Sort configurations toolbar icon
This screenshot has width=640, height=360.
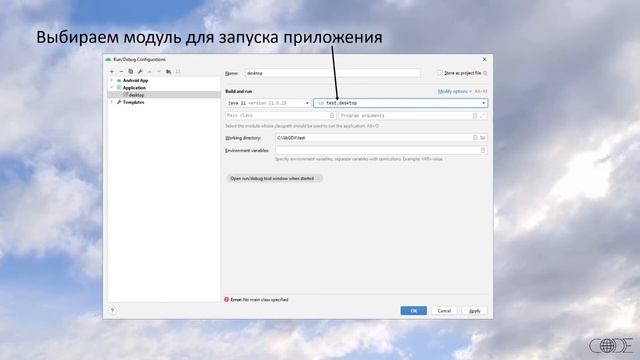pos(178,71)
